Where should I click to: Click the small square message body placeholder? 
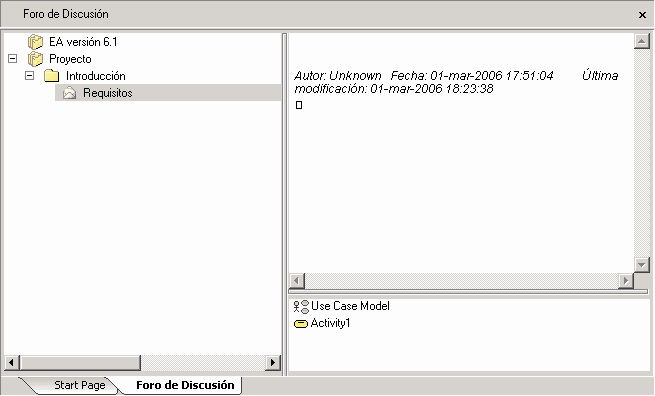coord(299,105)
